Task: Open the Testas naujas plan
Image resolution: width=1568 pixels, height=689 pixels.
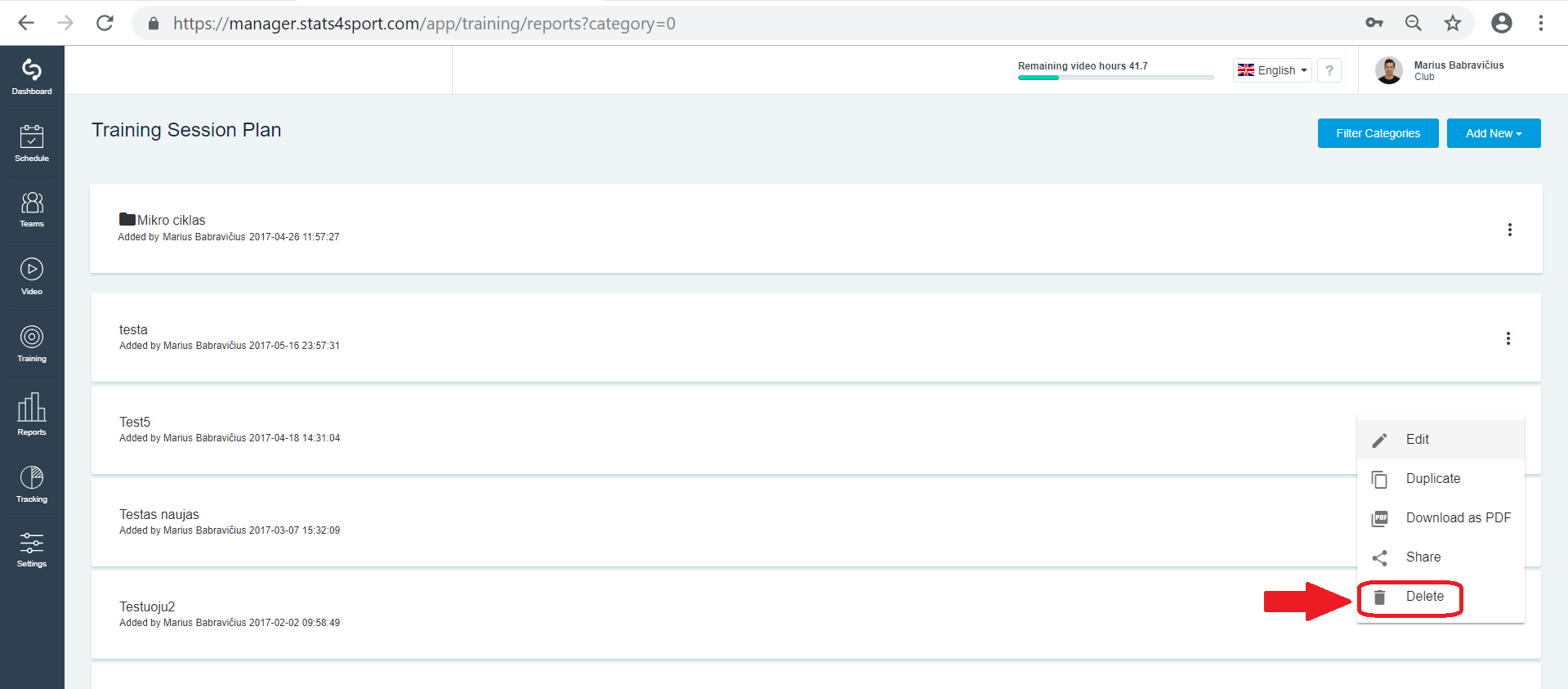Action: (159, 514)
